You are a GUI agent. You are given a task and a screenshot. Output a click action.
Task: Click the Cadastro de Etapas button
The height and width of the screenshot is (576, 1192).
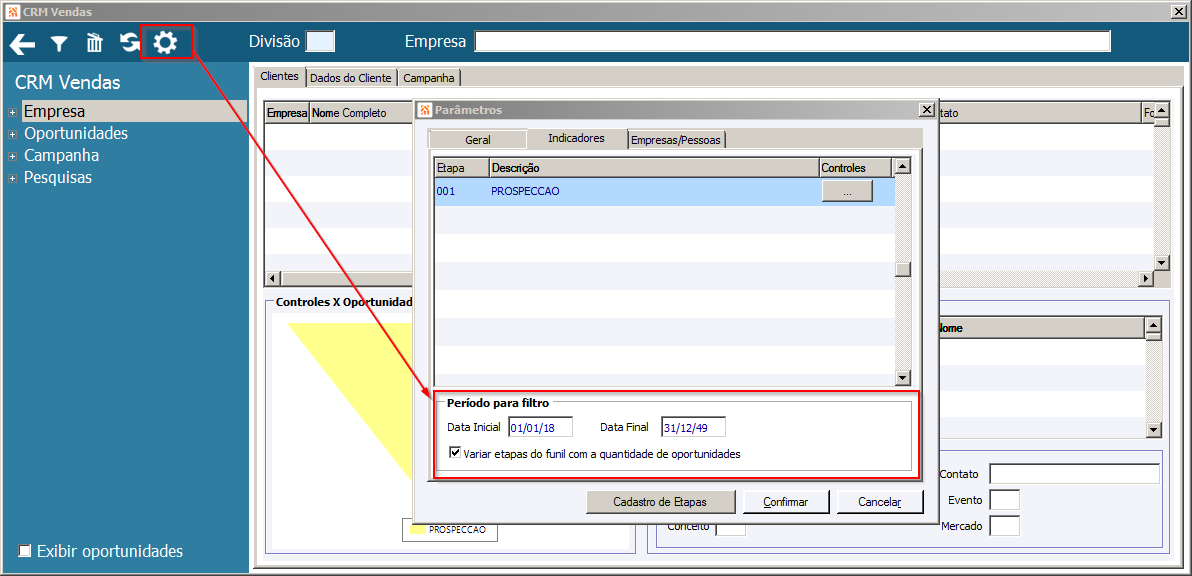point(661,502)
